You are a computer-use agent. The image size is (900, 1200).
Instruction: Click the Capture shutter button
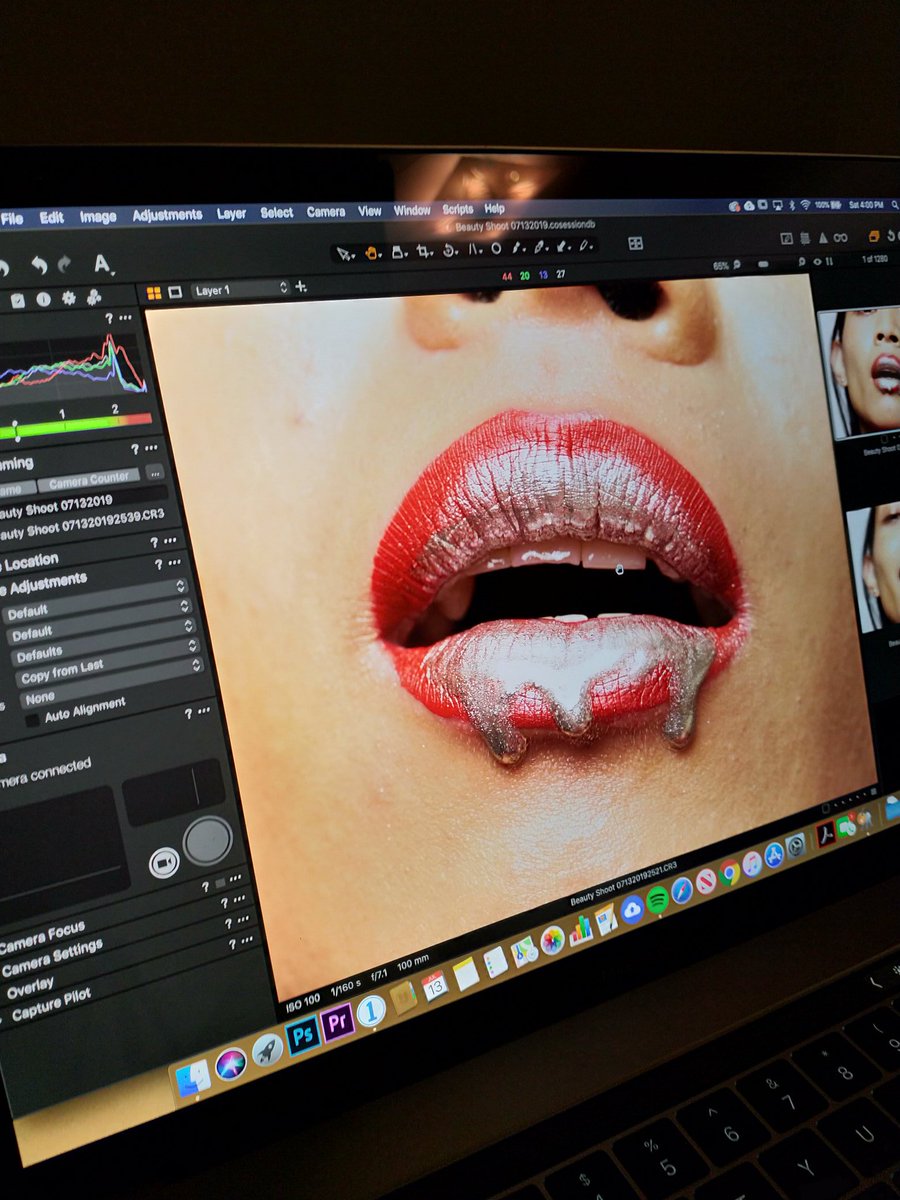208,840
